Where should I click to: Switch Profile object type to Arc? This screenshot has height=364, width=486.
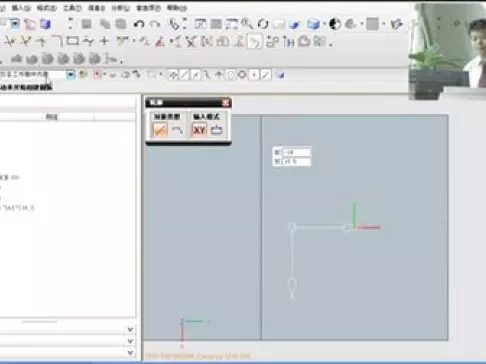click(178, 130)
